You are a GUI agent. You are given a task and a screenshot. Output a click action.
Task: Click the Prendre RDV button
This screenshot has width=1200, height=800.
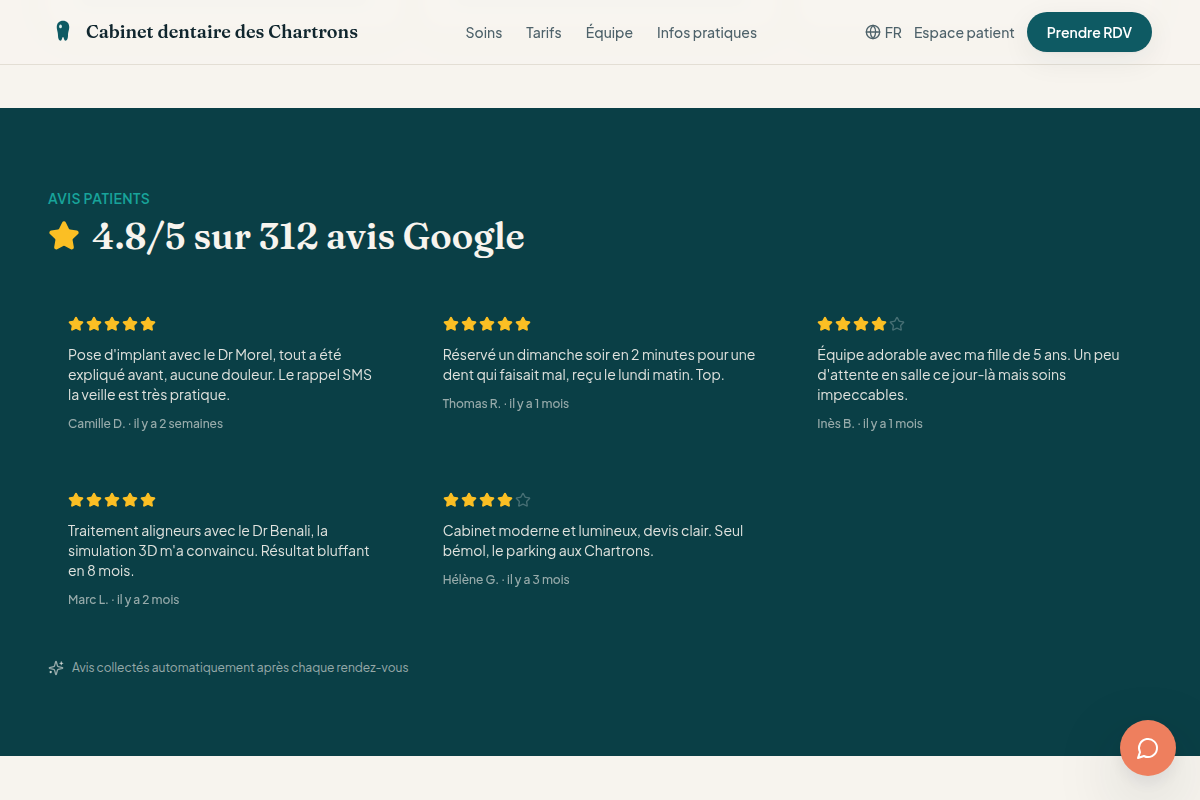click(1089, 32)
